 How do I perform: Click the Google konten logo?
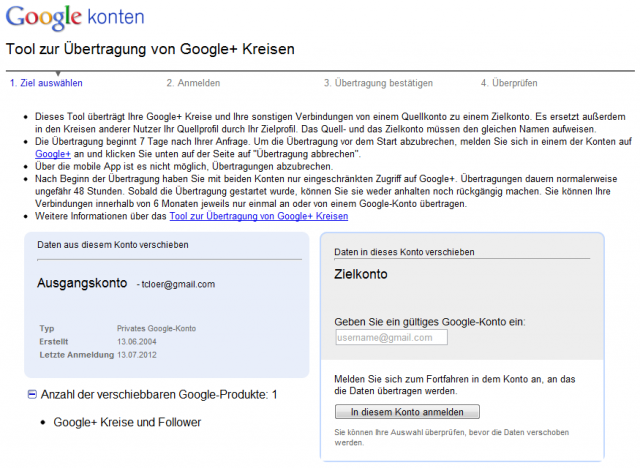[75, 18]
